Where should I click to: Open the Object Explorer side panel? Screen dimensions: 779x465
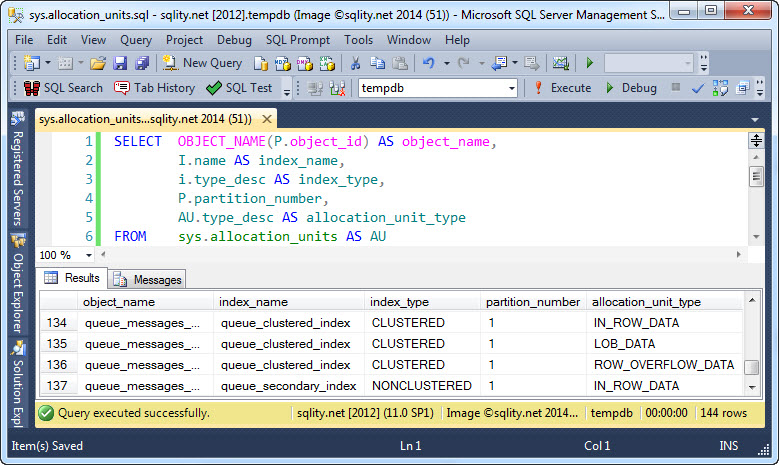[18, 284]
